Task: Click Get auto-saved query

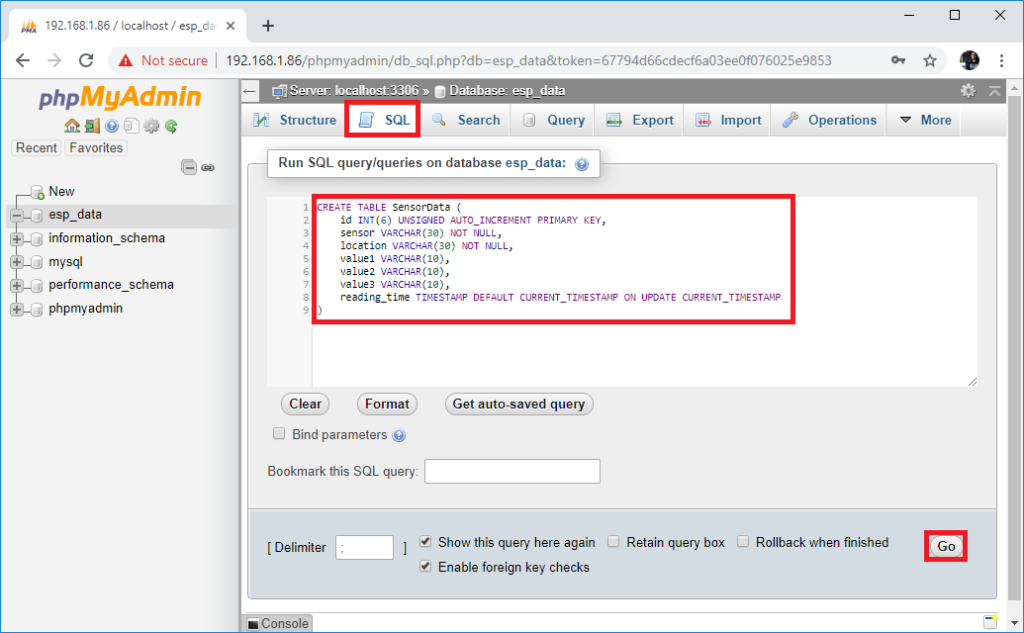Action: [519, 404]
